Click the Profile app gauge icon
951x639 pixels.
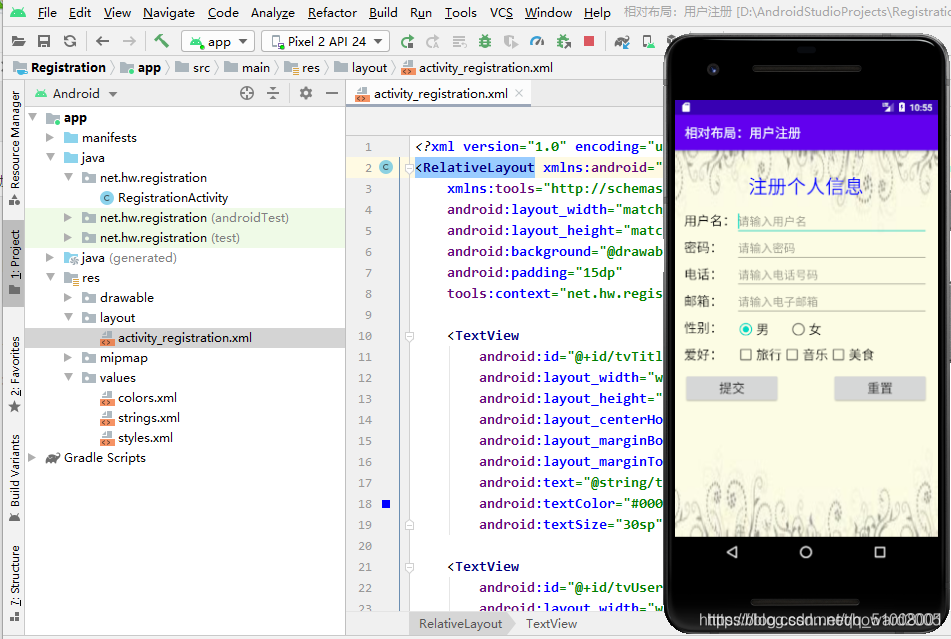[537, 41]
